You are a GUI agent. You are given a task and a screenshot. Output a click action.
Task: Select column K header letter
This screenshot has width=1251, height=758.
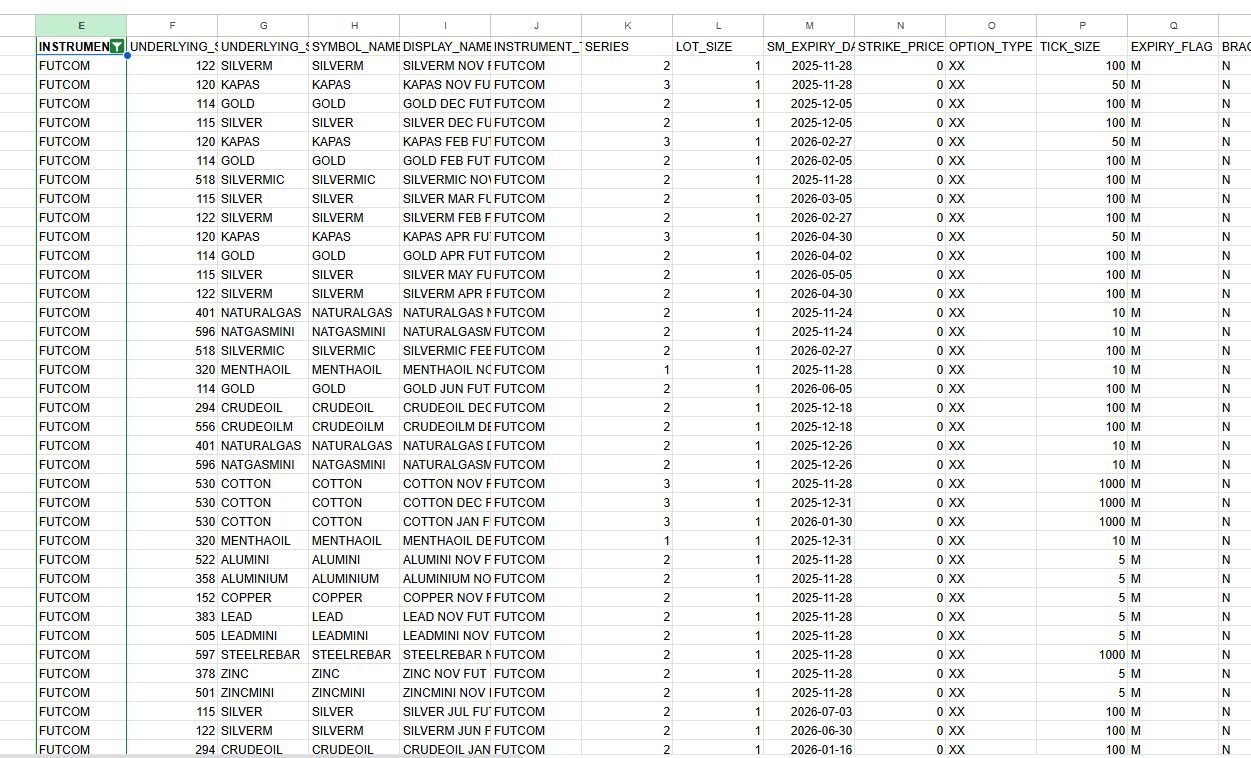click(x=627, y=25)
